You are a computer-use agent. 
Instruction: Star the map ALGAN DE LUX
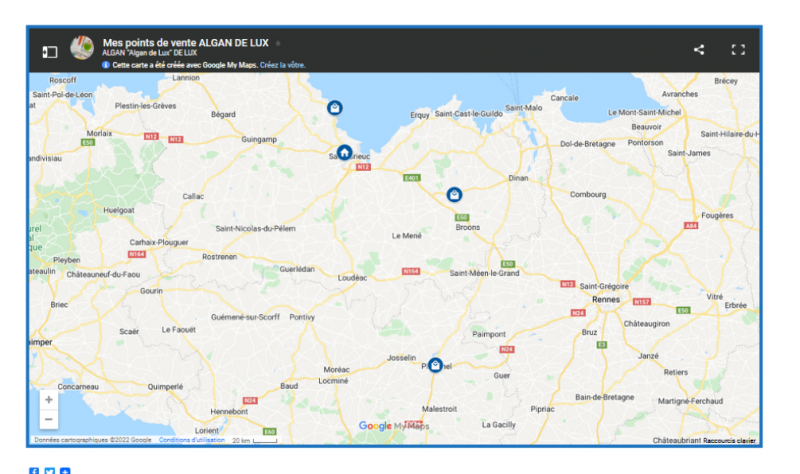278,43
